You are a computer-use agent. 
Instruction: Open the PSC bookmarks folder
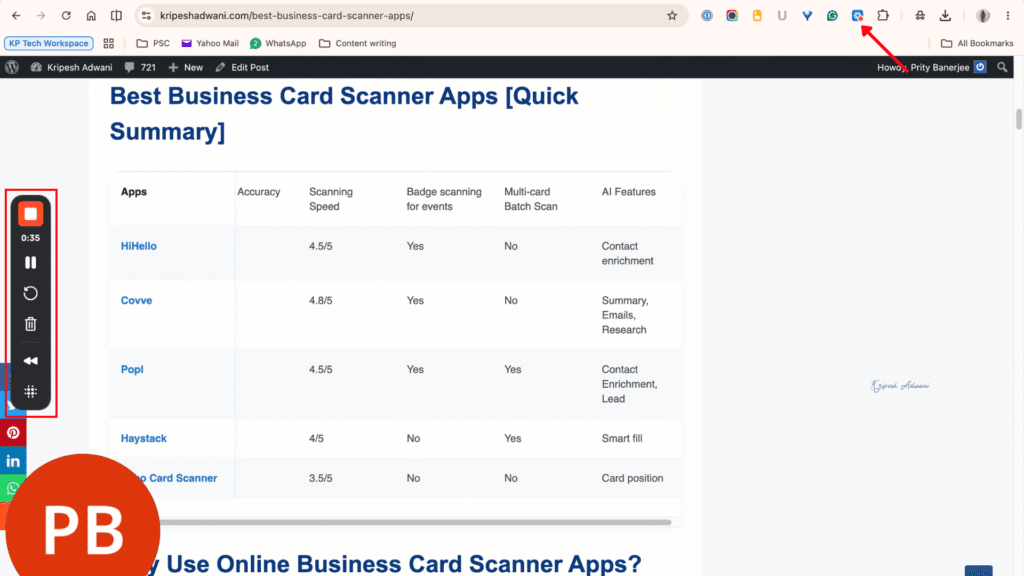click(x=153, y=43)
